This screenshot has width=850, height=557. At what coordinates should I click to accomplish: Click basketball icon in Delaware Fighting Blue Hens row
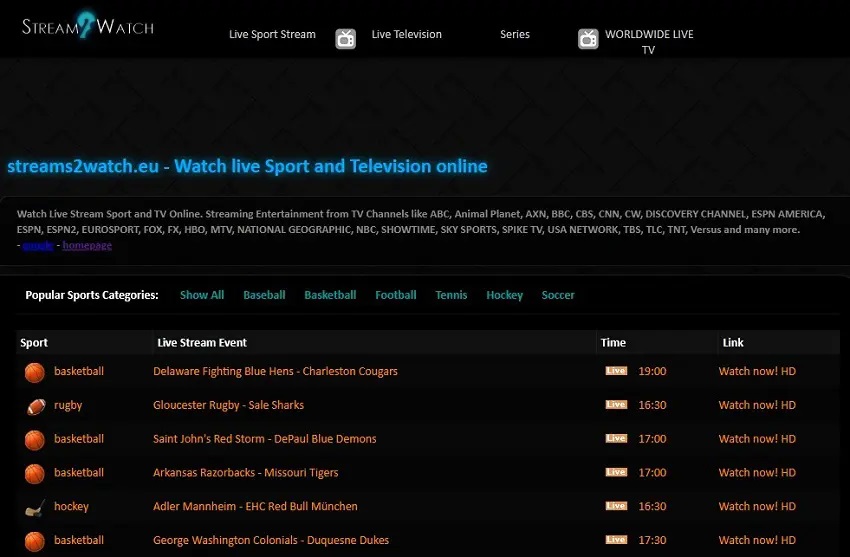point(35,373)
